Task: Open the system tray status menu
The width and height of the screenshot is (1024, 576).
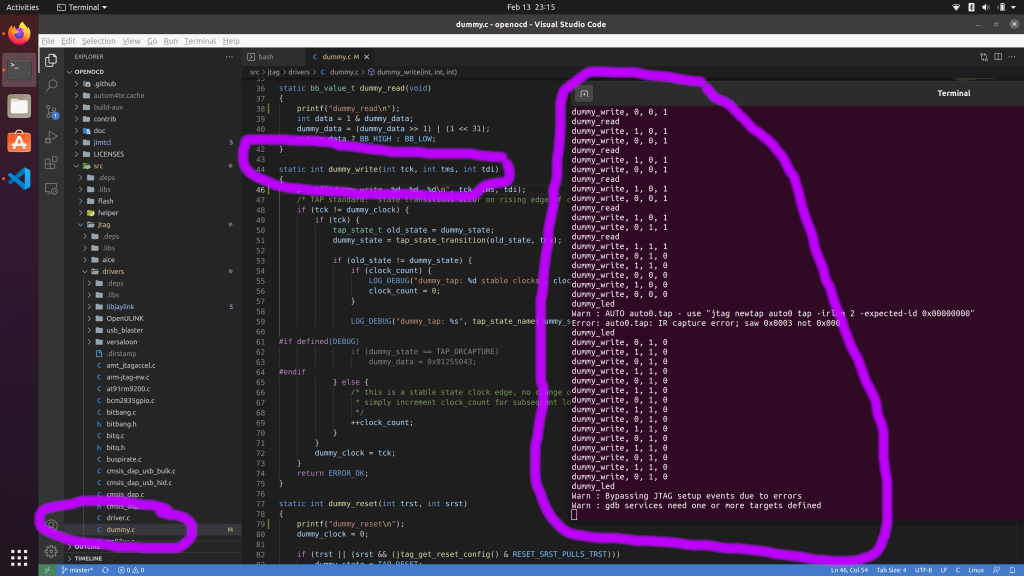Action: (985, 7)
